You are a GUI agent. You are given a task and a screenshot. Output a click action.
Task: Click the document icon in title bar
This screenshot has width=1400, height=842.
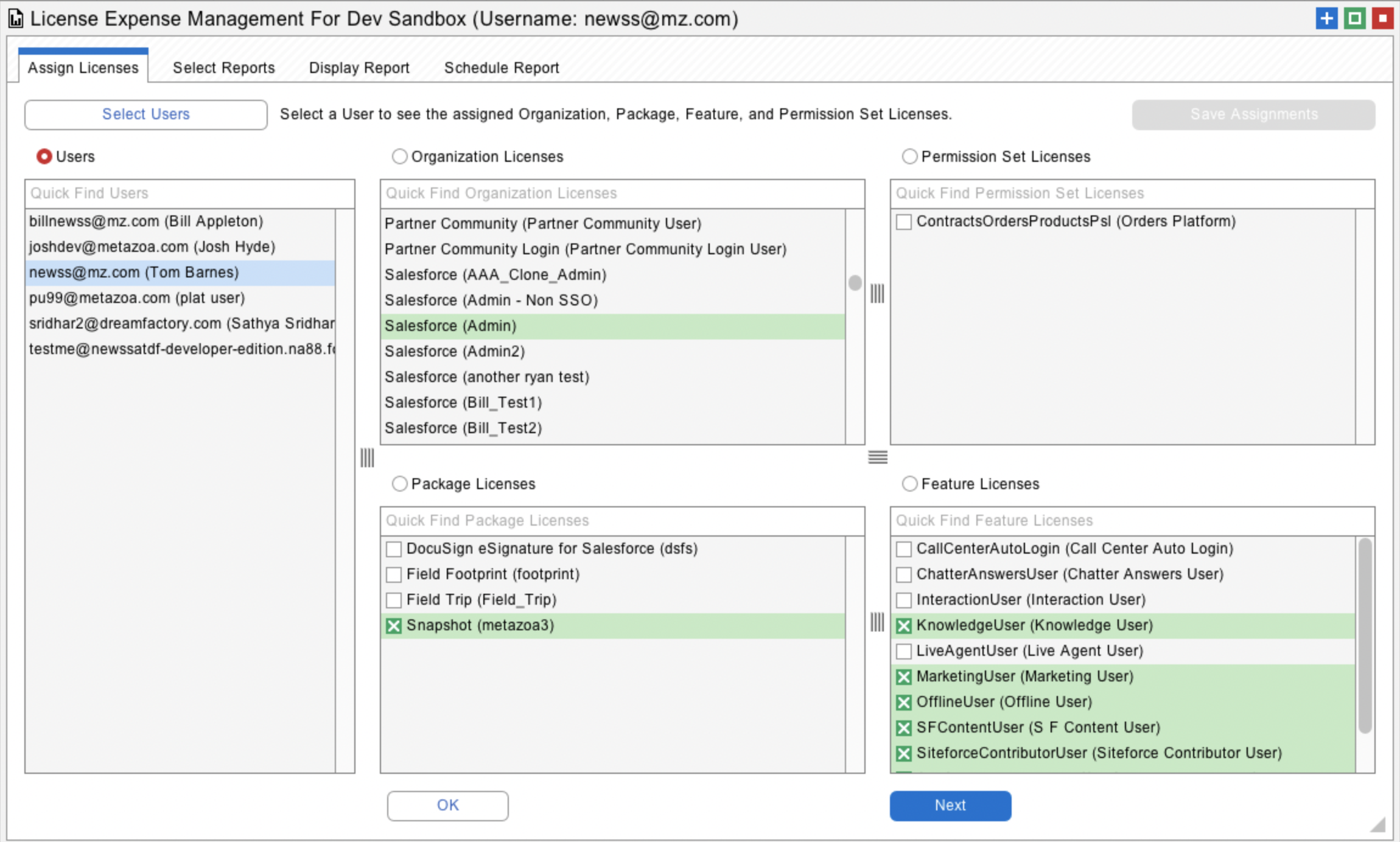coord(16,19)
